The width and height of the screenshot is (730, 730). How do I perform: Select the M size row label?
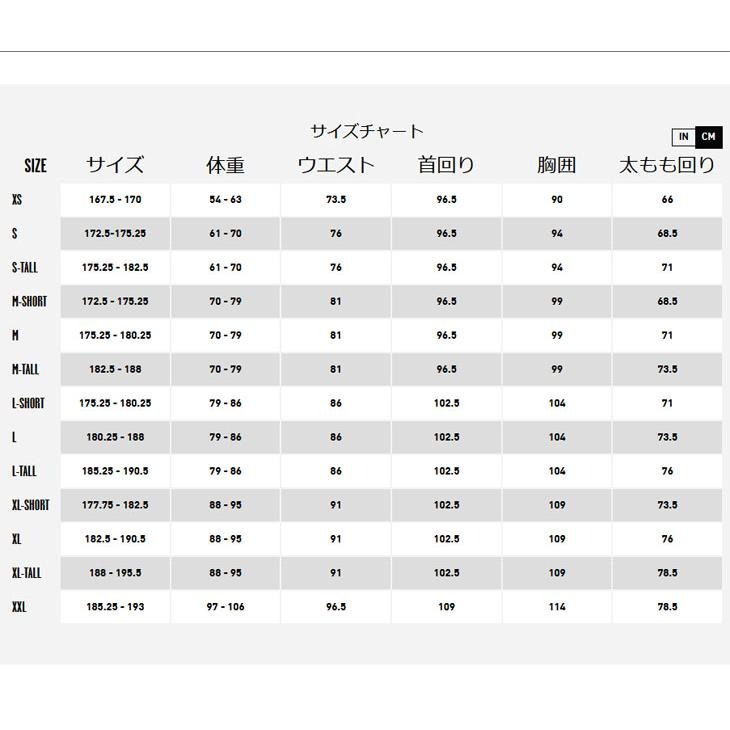click(x=15, y=335)
